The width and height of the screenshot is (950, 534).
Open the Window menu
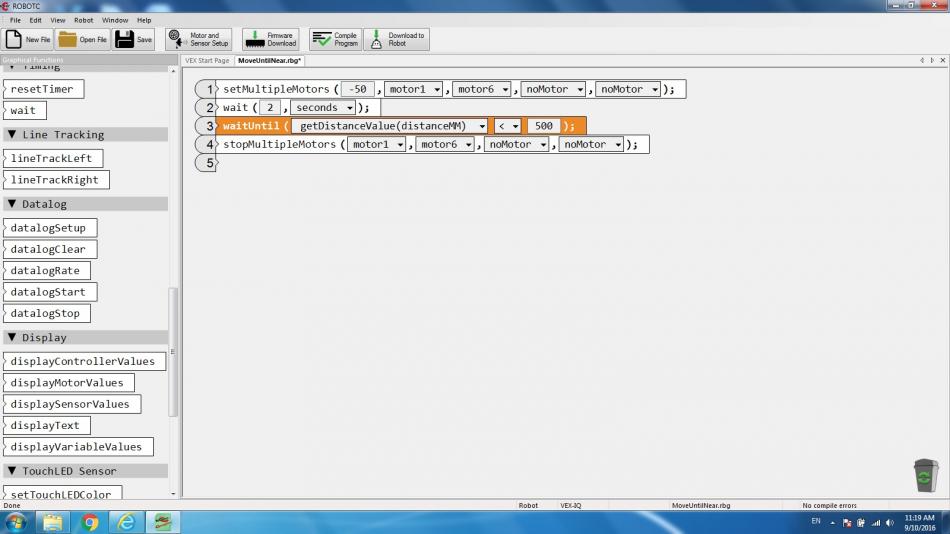(x=115, y=20)
